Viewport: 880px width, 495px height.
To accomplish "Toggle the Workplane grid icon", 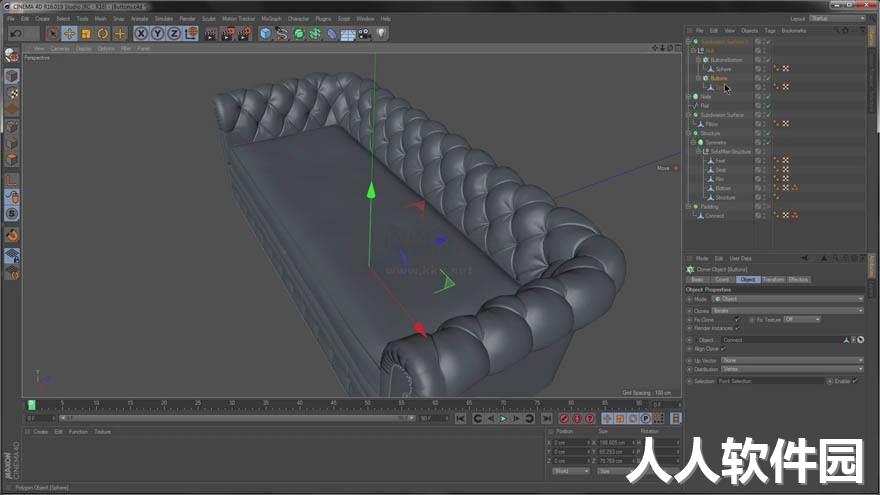I will (12, 256).
